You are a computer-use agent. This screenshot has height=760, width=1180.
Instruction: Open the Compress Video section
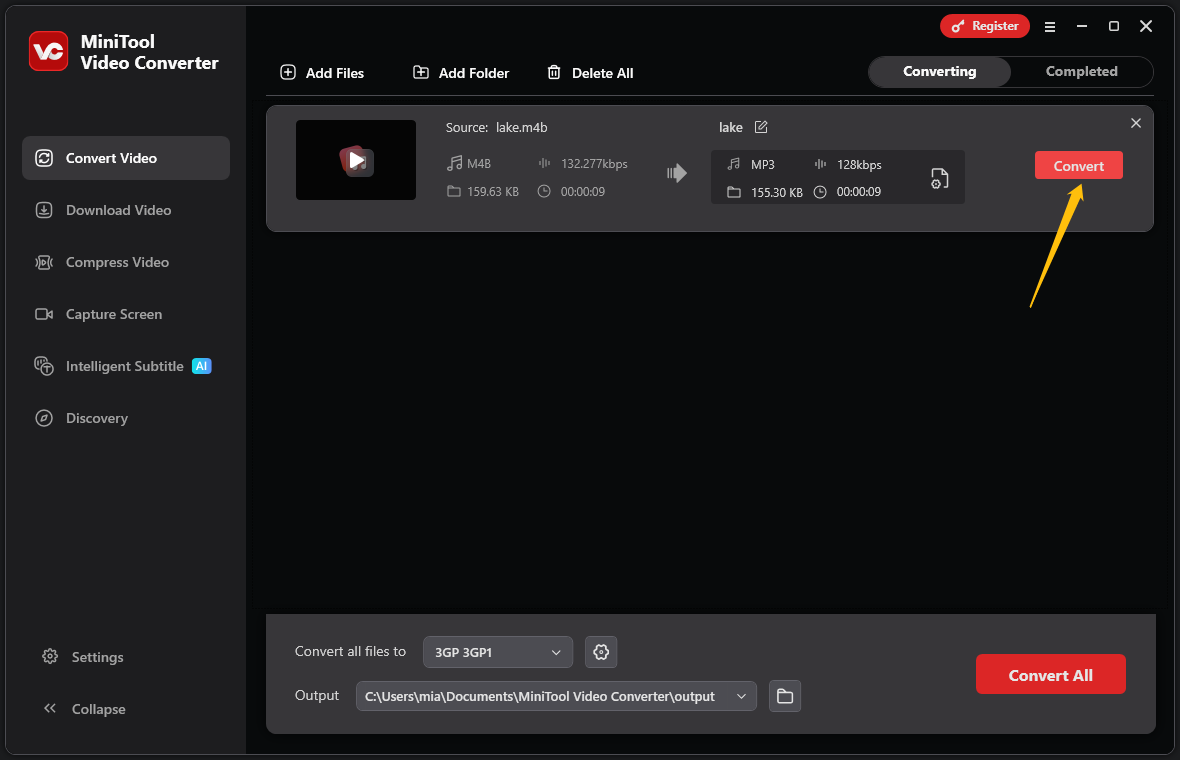click(x=102, y=262)
